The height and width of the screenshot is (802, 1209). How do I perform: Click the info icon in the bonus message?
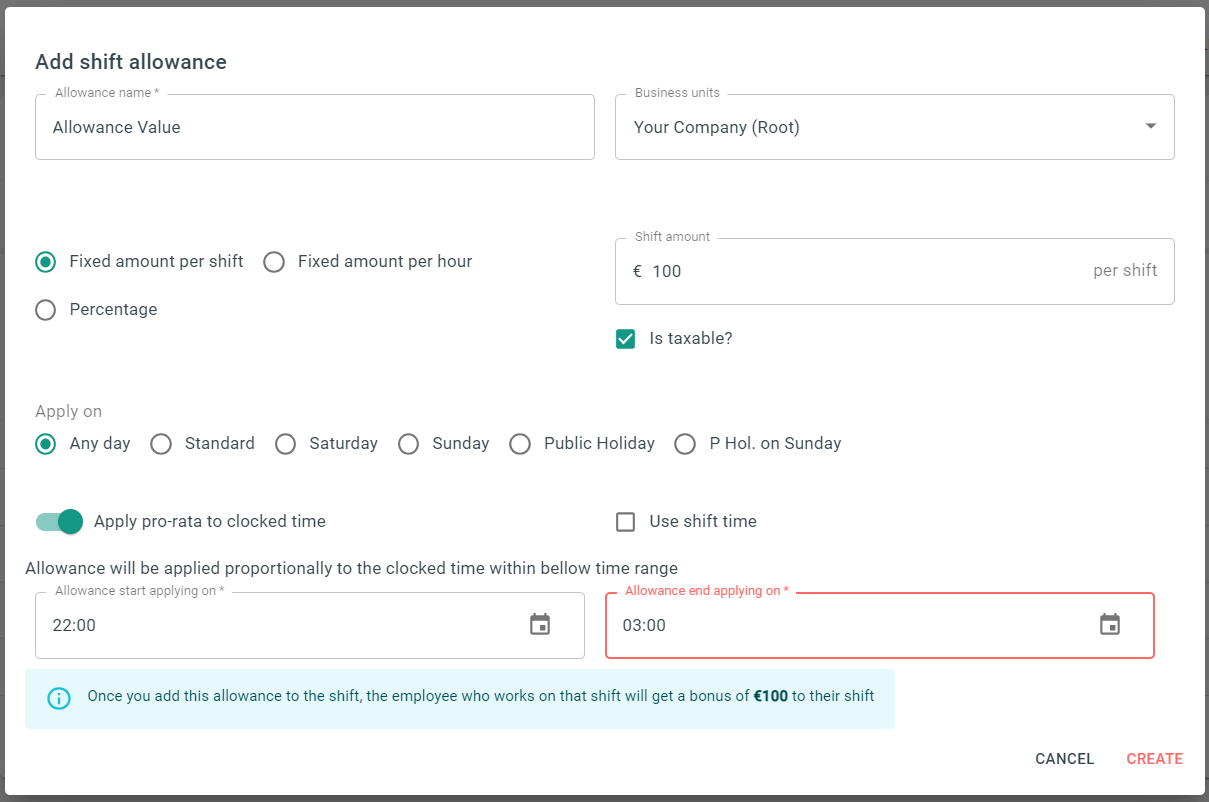pyautogui.click(x=59, y=698)
